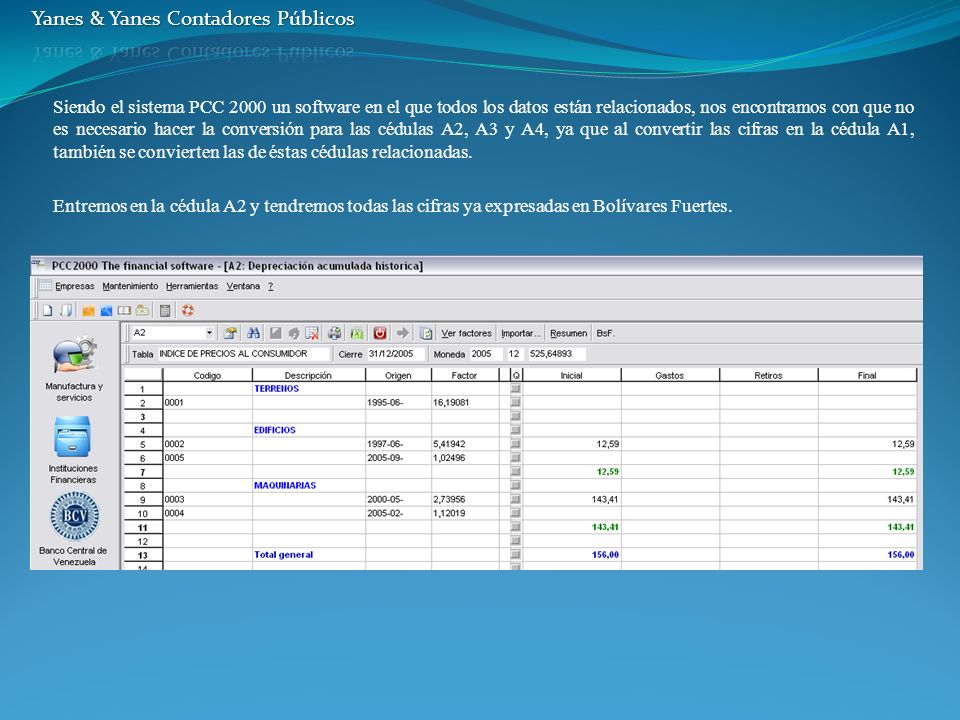Click the lifebuoy help icon
The height and width of the screenshot is (720, 960).
click(x=188, y=310)
